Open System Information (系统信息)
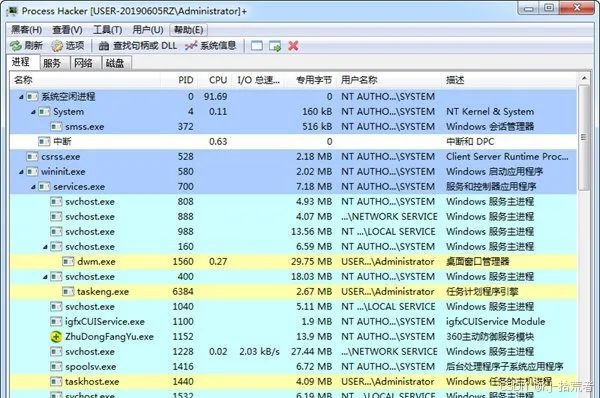 (210, 46)
